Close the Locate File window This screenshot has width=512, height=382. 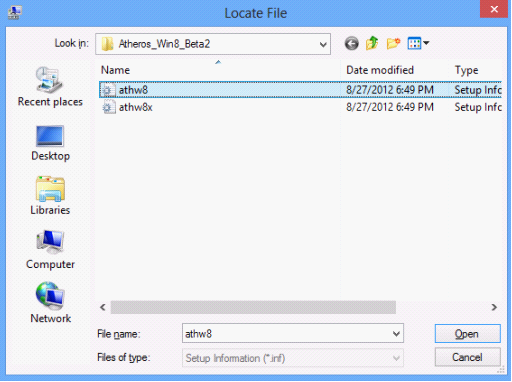(494, 9)
